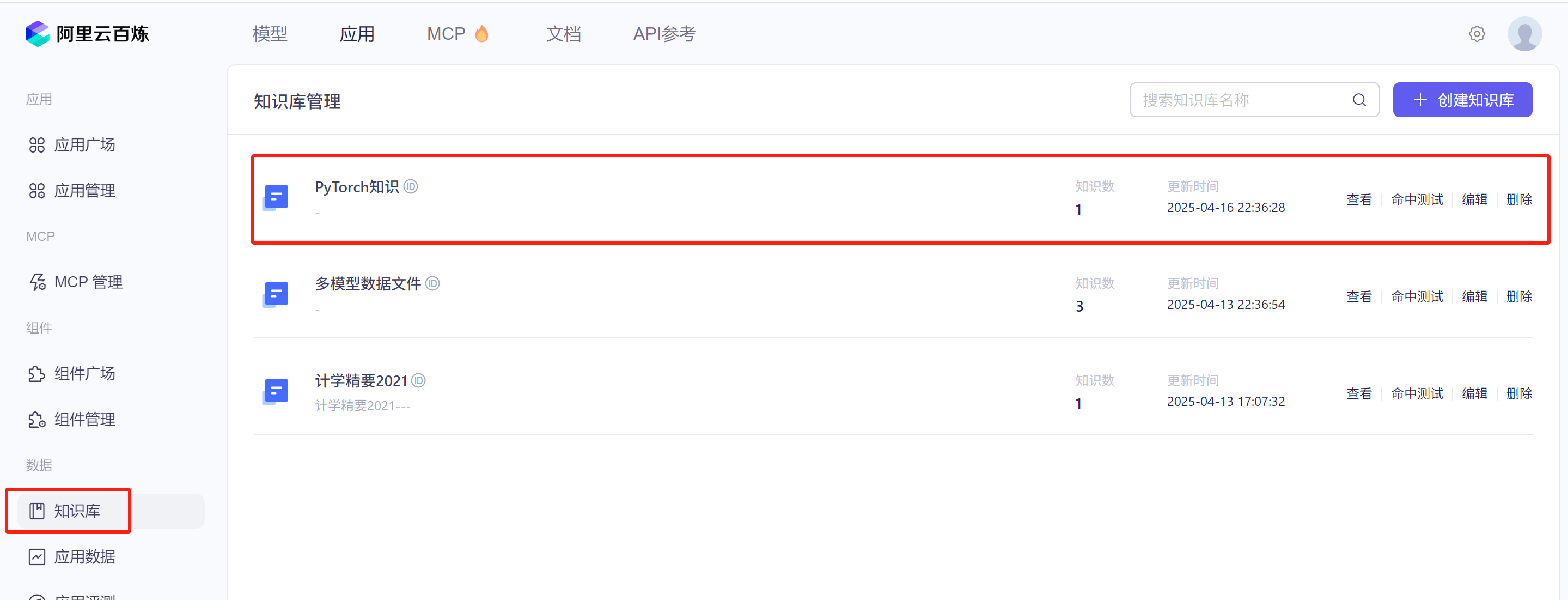Click the 创建知识库 button
Image resolution: width=1568 pixels, height=600 pixels.
(x=1462, y=100)
